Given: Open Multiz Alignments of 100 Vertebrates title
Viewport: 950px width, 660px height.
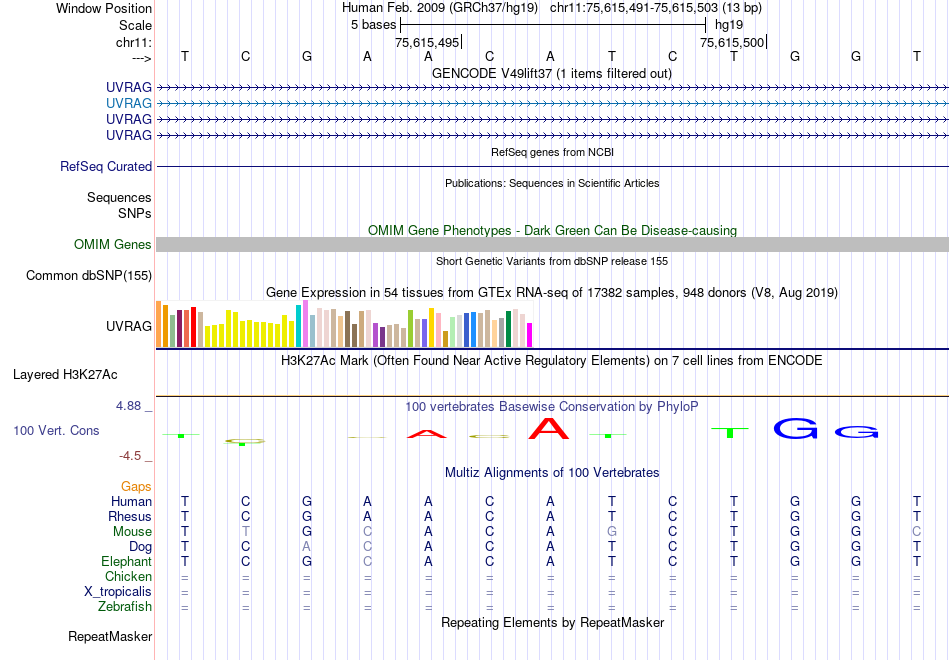Looking at the screenshot, I should pos(552,473).
